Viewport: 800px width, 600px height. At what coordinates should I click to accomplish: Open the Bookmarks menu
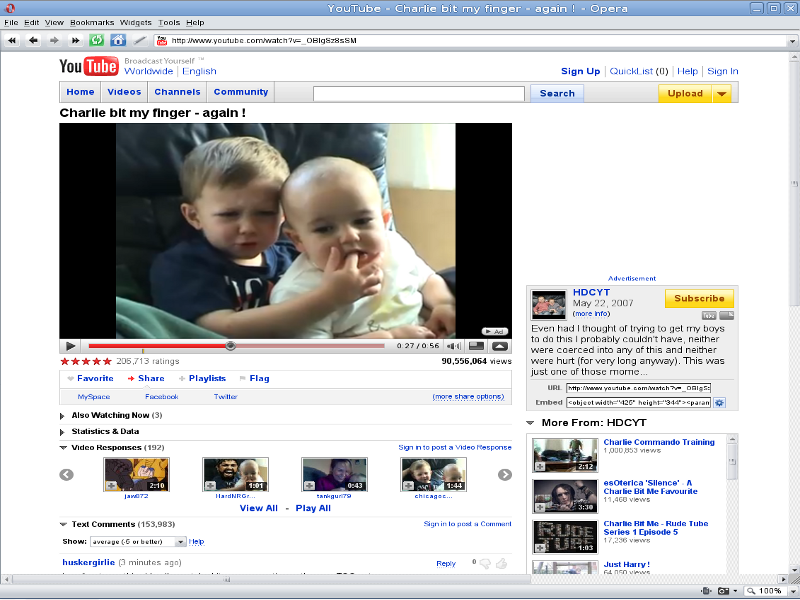point(92,22)
